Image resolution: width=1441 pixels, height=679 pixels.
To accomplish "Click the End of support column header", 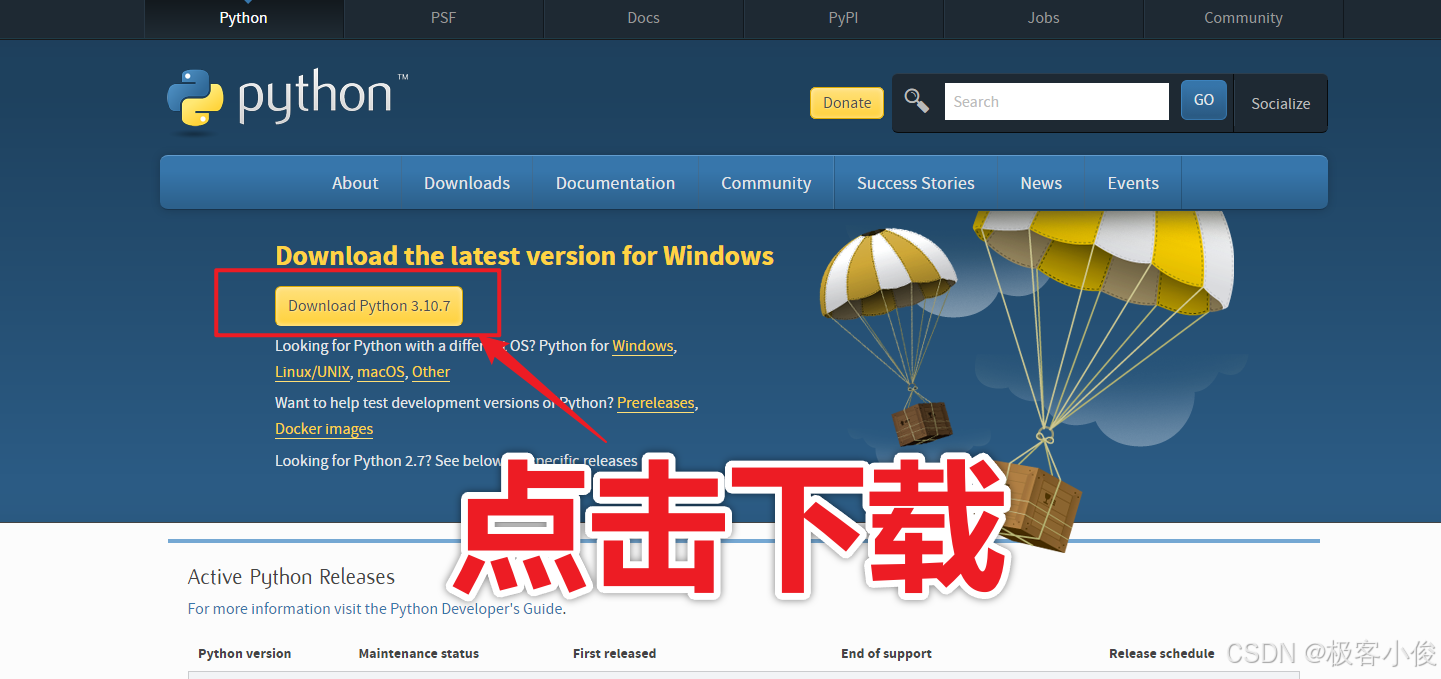I will [886, 653].
